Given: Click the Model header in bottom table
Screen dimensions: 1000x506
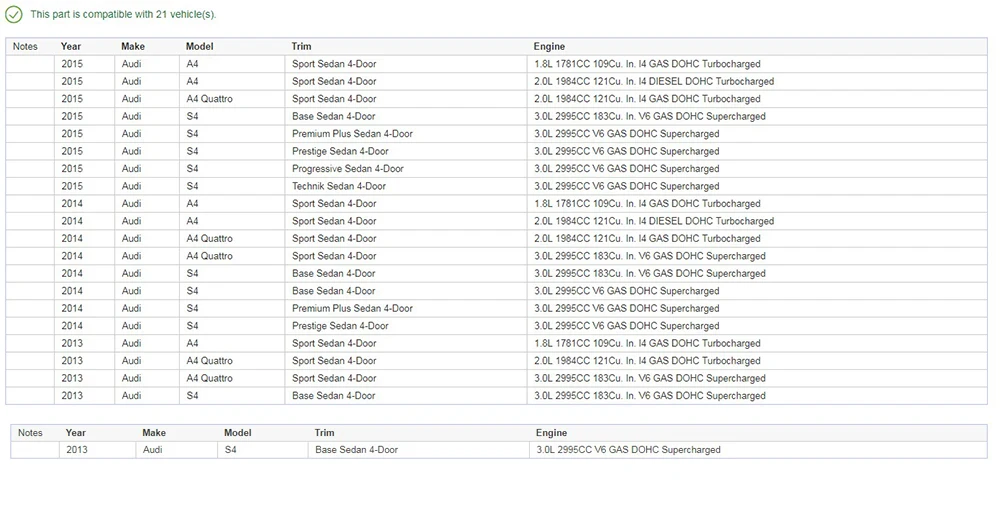Looking at the screenshot, I should tap(237, 432).
